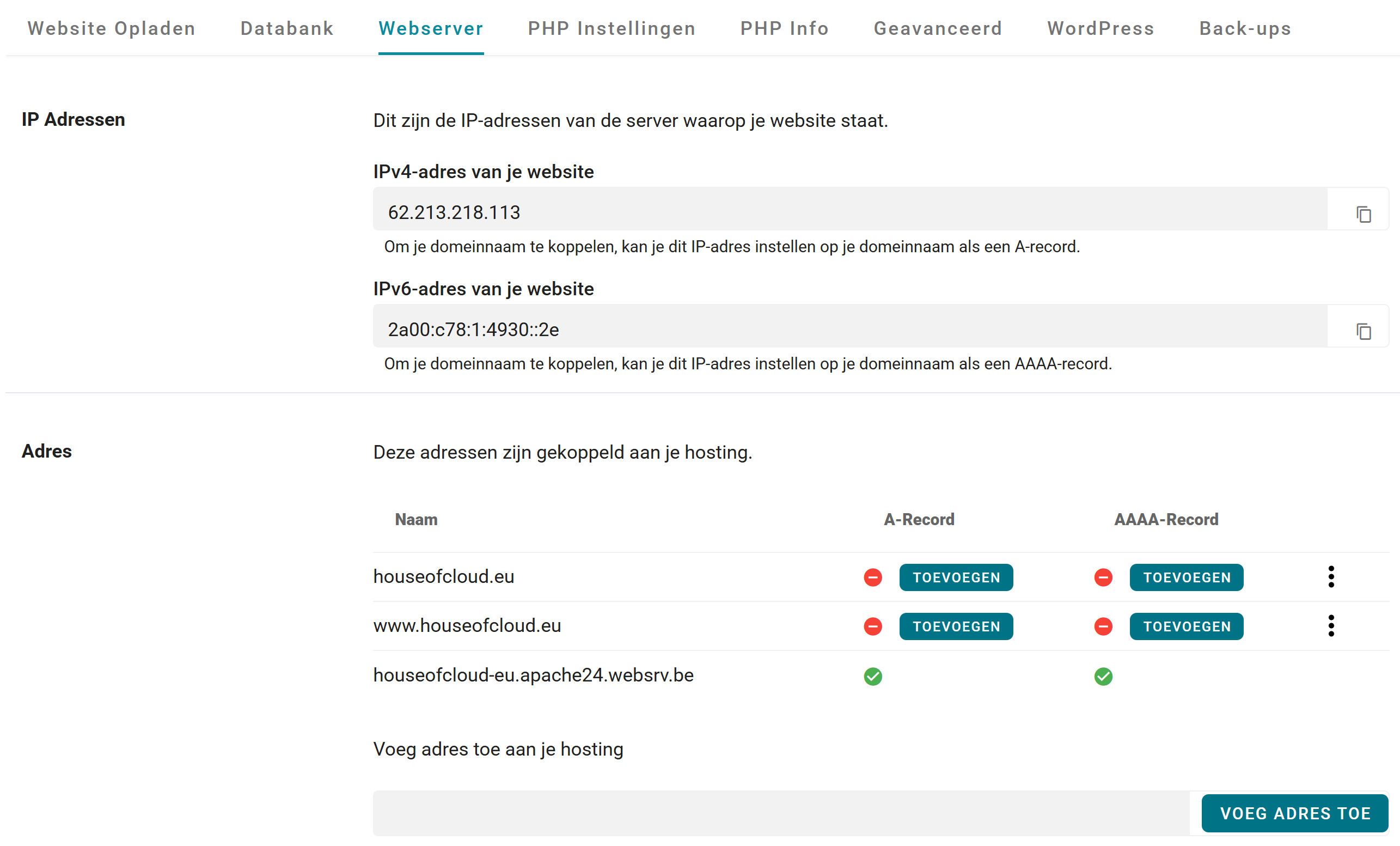Screen dimensions: 1400x846
Task: Switch to the Geavanceerd tab
Action: coord(938,28)
